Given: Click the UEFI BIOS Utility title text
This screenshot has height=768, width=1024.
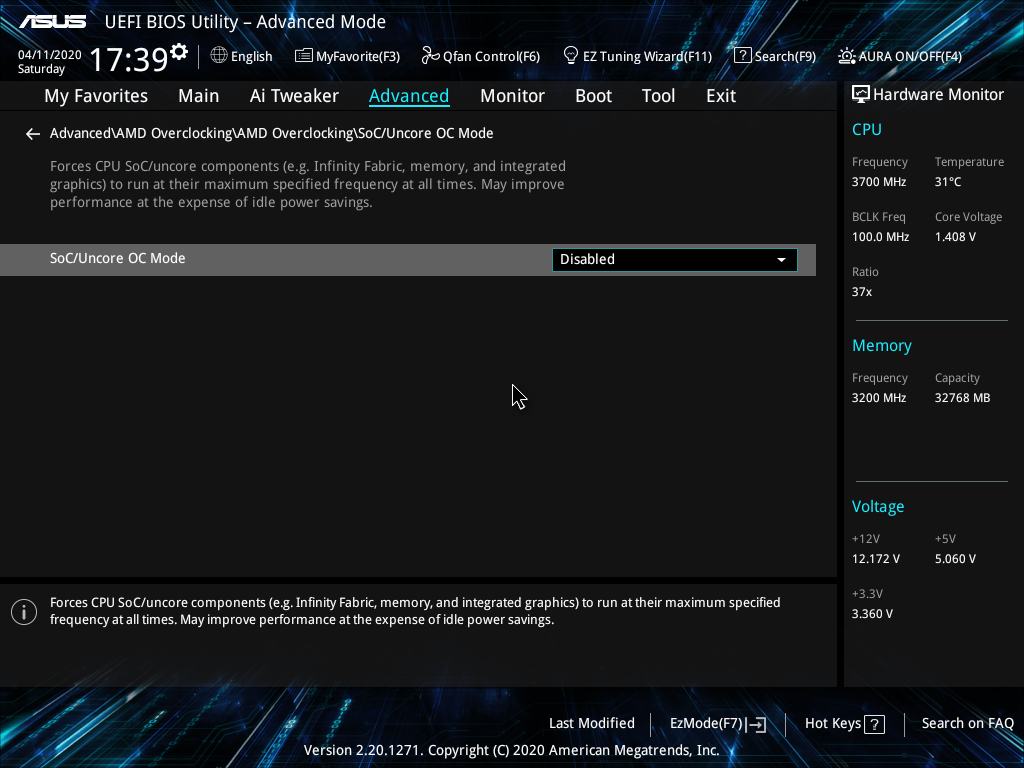Looking at the screenshot, I should (245, 22).
